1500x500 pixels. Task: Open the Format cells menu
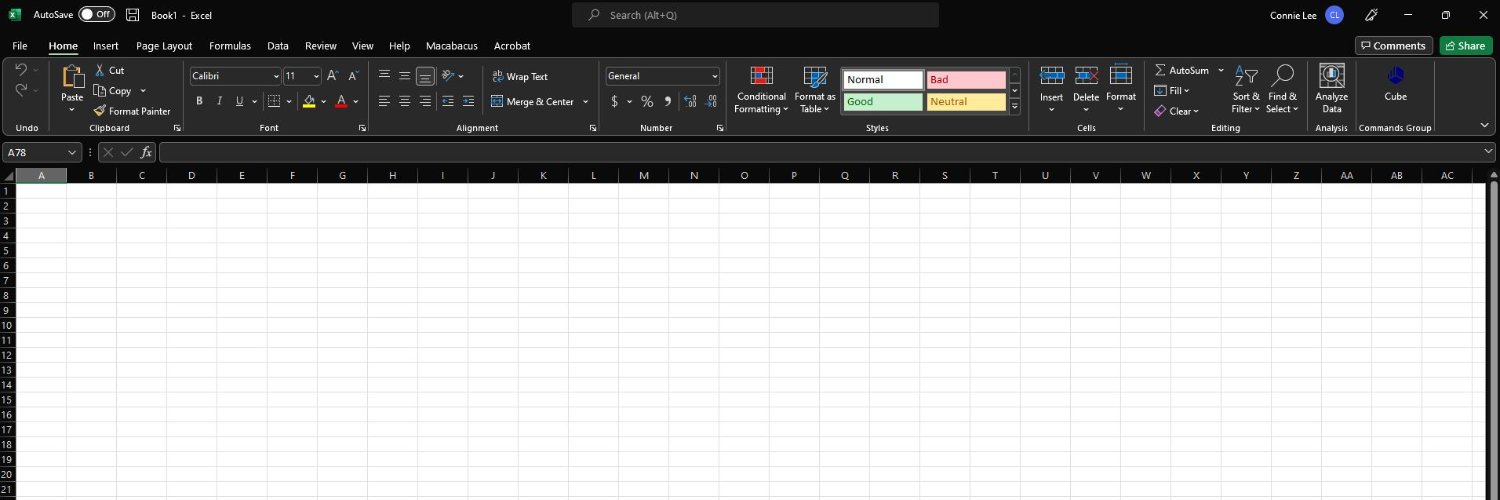click(x=1121, y=90)
